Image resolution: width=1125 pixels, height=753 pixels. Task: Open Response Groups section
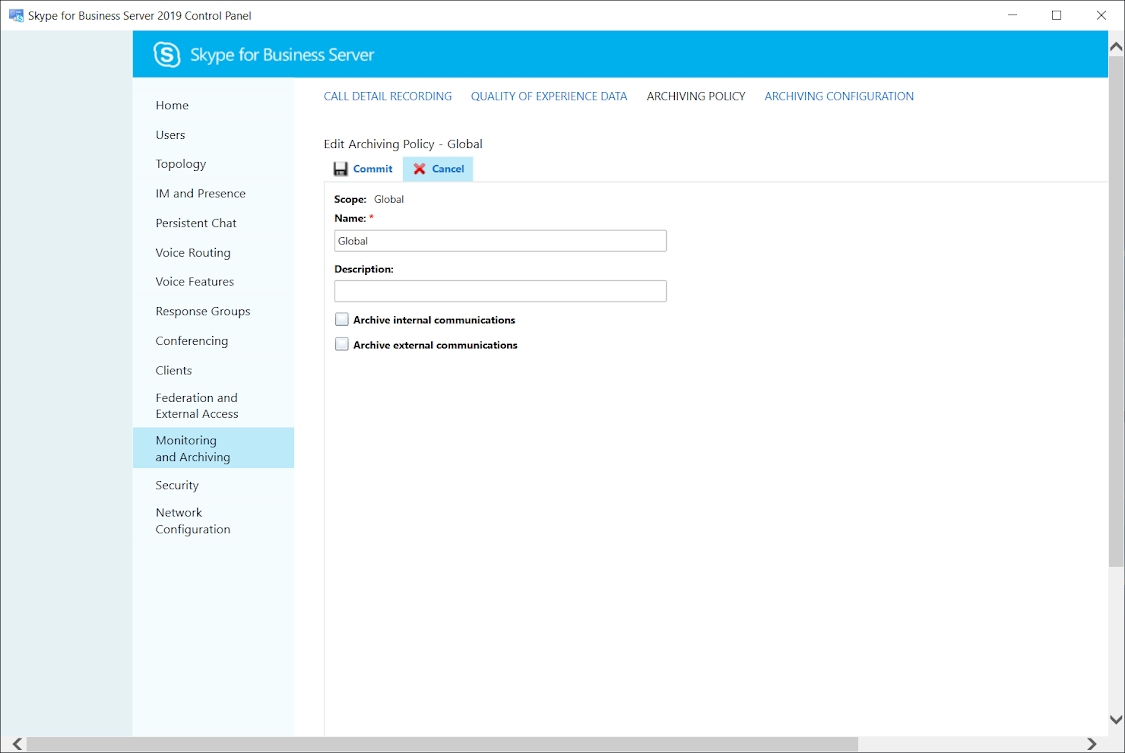[203, 311]
